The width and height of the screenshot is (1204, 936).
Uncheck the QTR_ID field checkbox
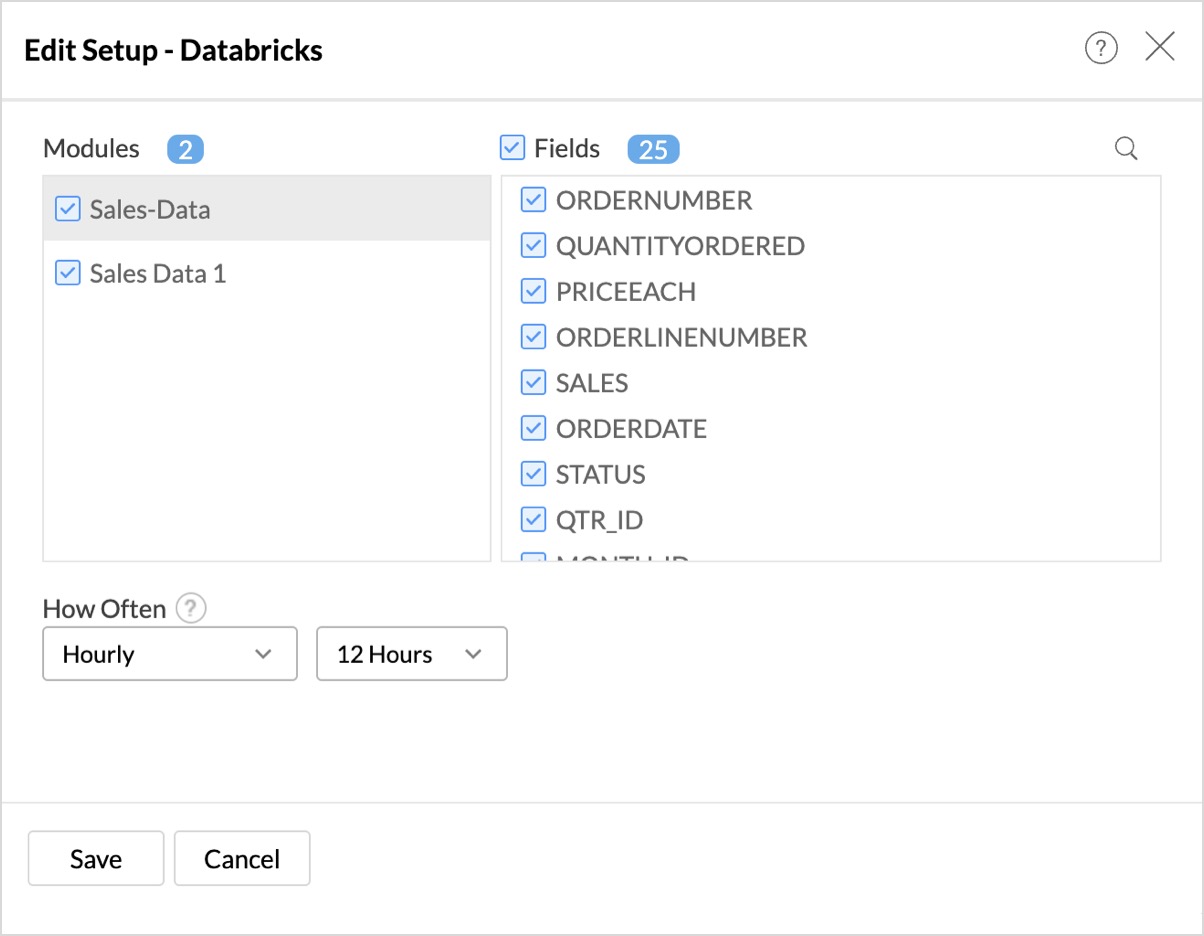tap(533, 520)
